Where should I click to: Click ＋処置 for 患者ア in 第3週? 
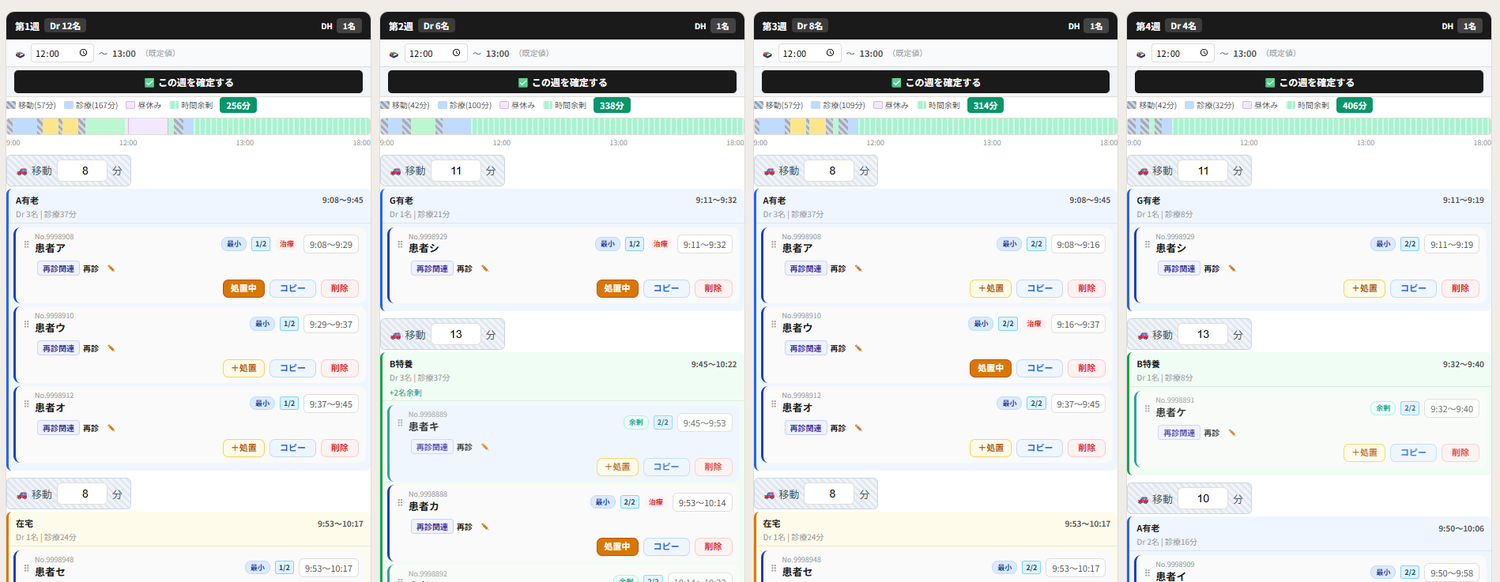coord(990,288)
